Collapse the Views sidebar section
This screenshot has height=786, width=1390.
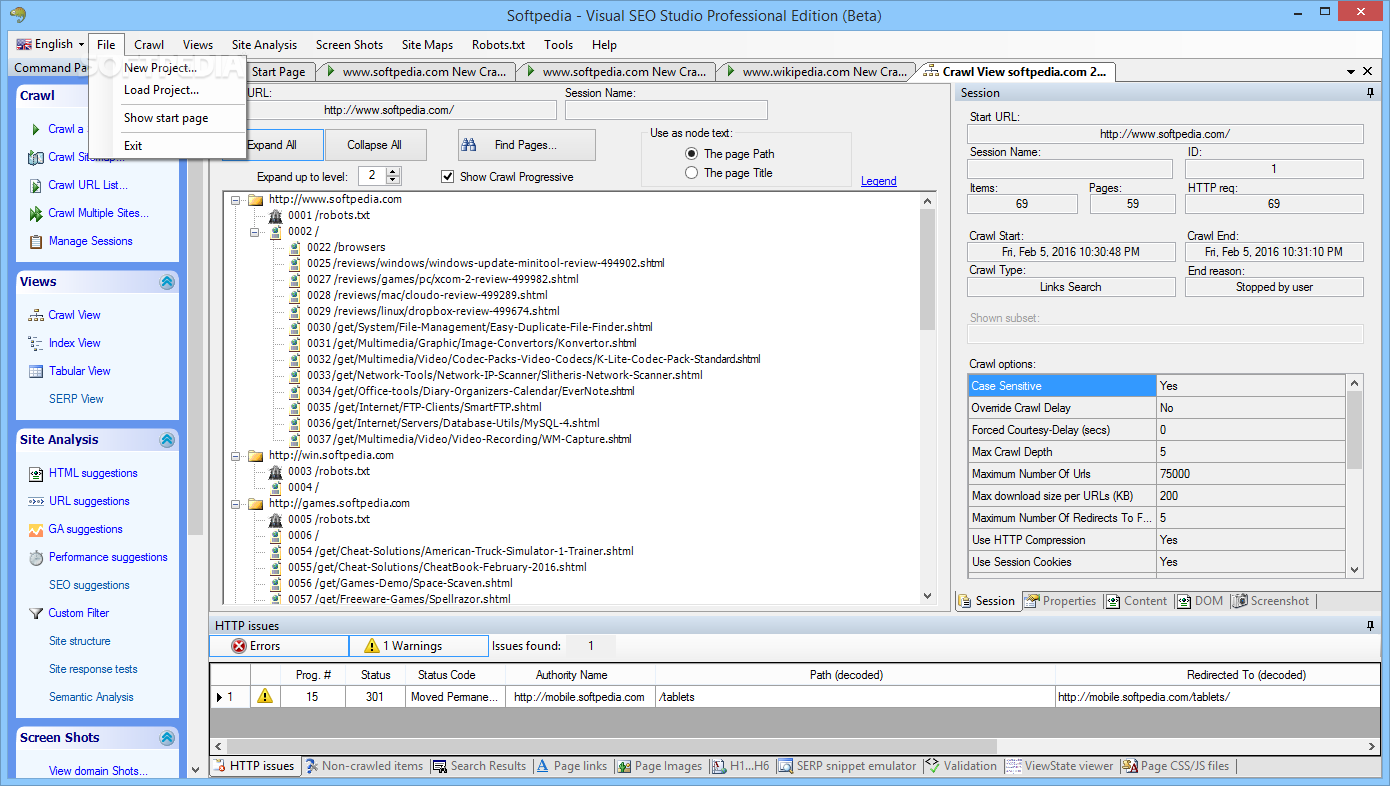pos(167,282)
